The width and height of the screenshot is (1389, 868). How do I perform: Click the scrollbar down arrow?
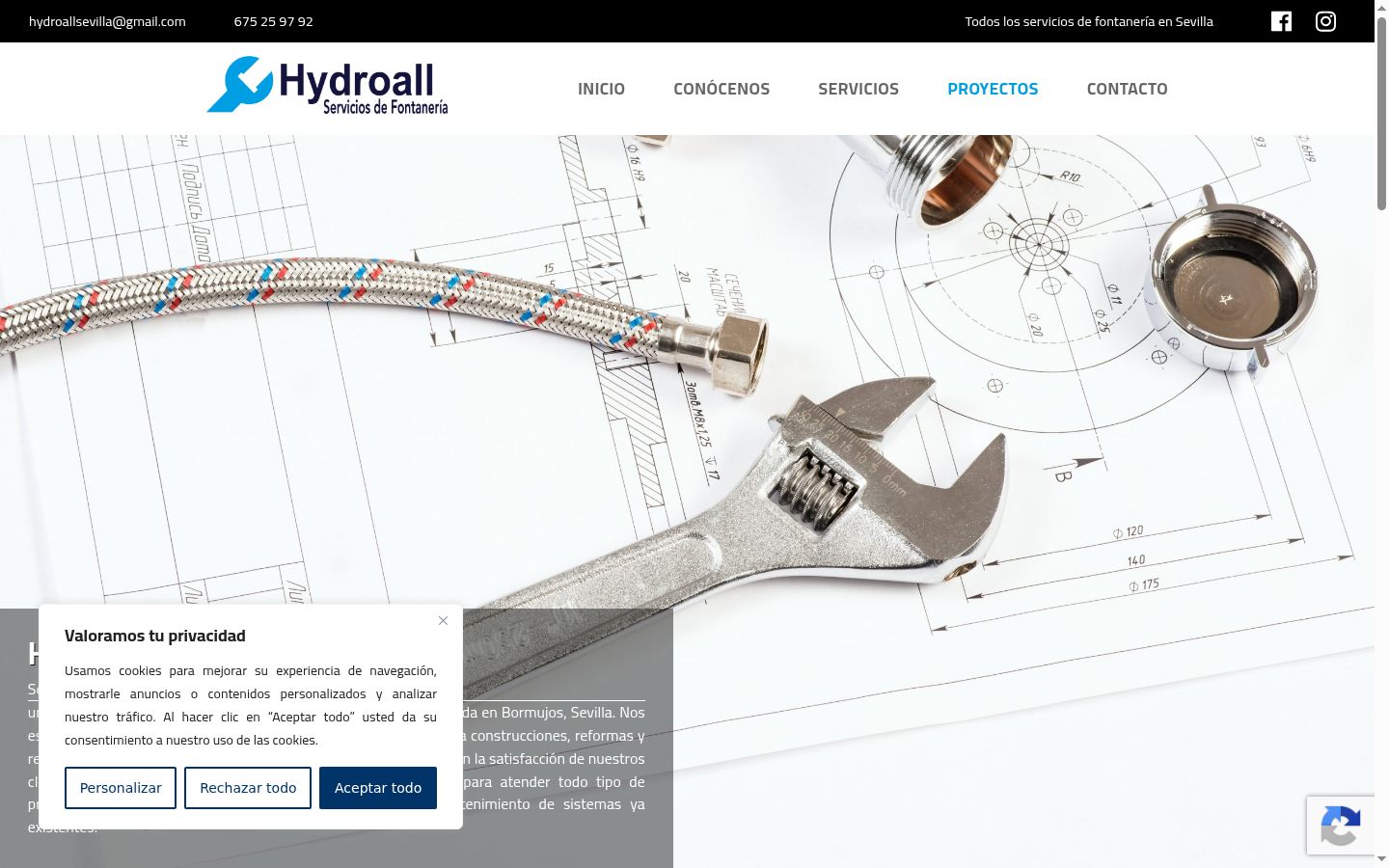1381,859
